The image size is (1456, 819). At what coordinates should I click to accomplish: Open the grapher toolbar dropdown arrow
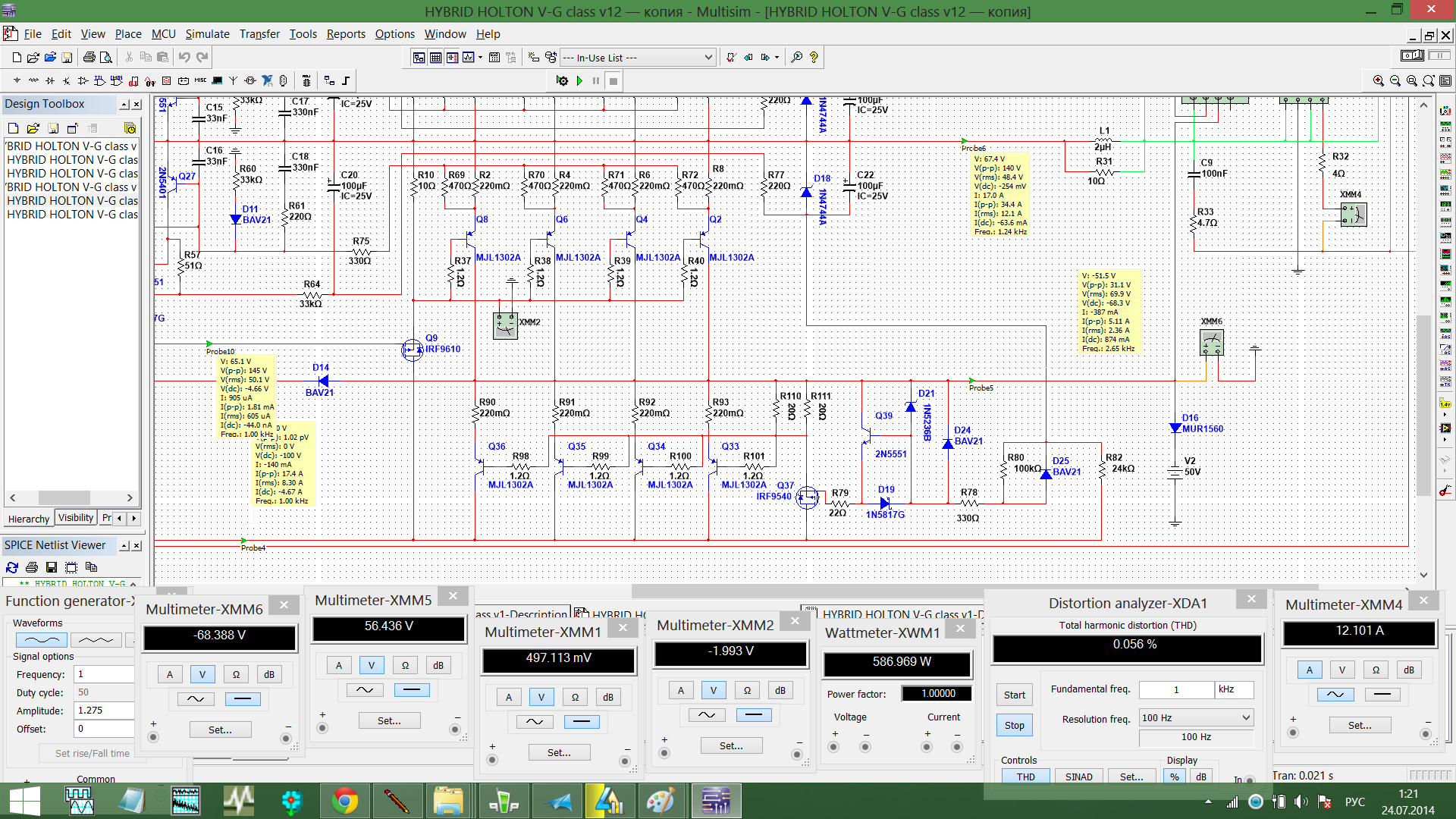pos(480,57)
